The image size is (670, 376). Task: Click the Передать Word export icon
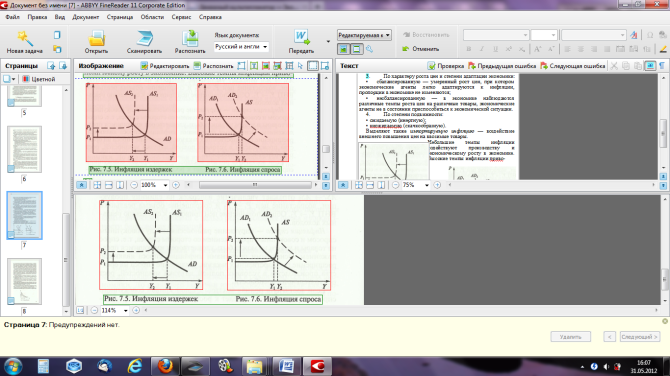[301, 38]
